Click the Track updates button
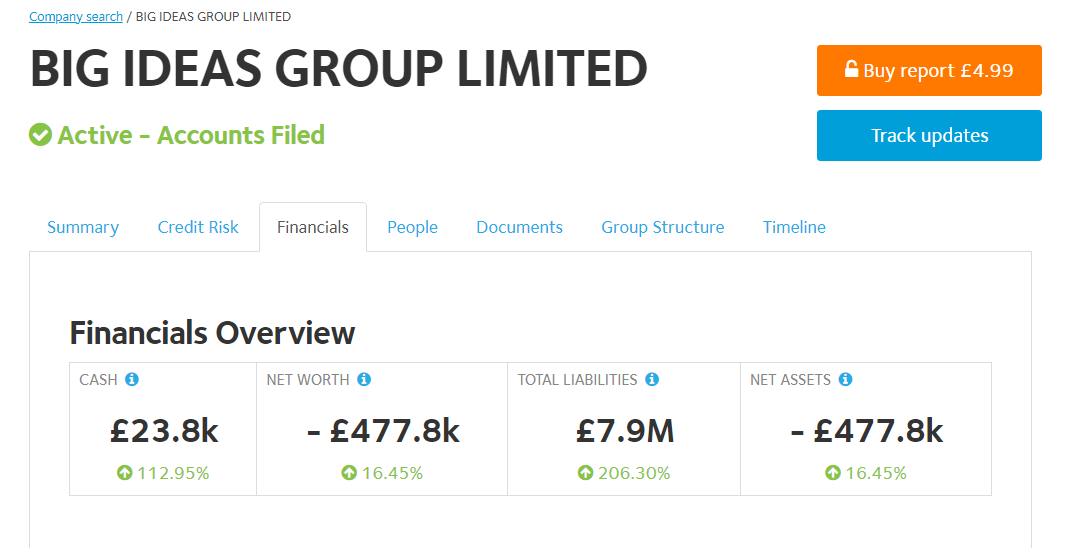 coord(929,135)
